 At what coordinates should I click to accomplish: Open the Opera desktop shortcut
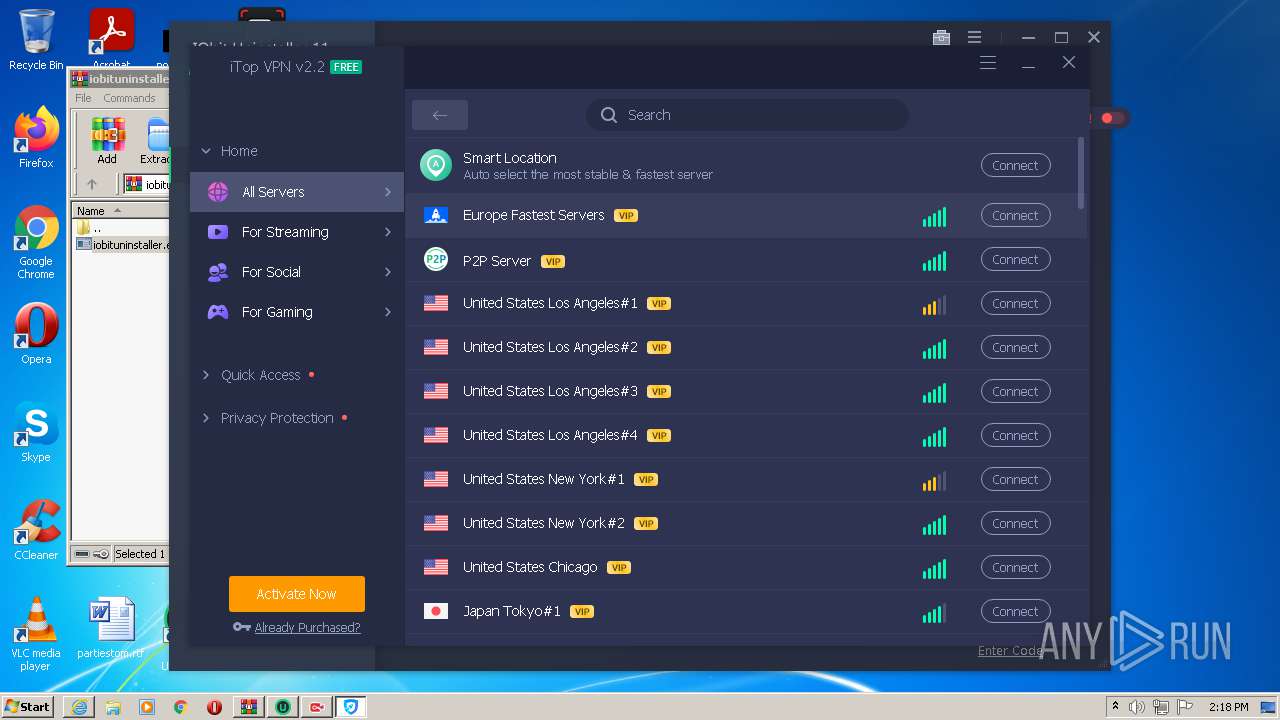click(36, 335)
